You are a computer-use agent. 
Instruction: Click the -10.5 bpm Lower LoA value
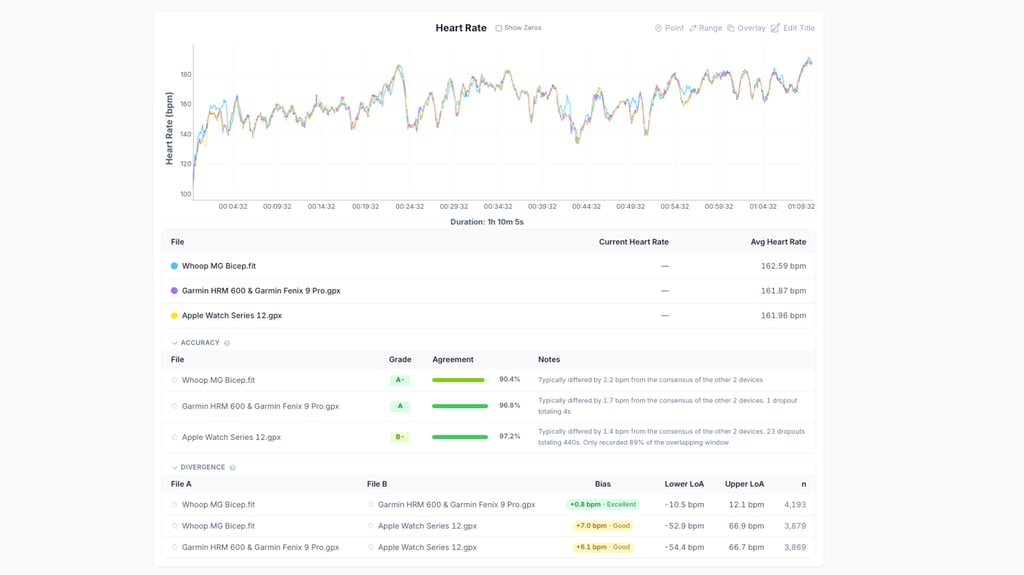pyautogui.click(x=684, y=504)
